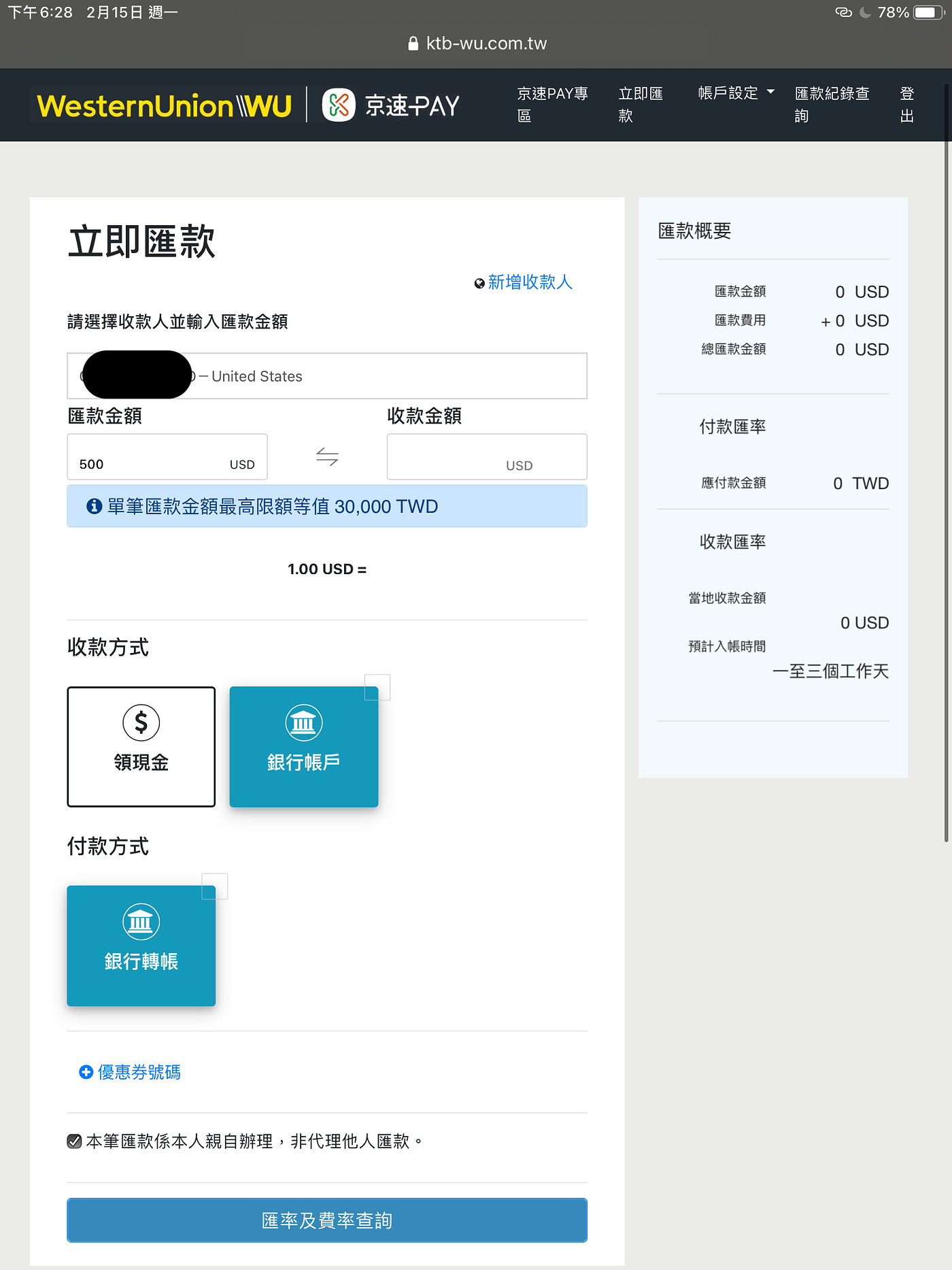The image size is (952, 1270).
Task: Click the moon do-not-disturb icon
Action: pyautogui.click(x=865, y=12)
